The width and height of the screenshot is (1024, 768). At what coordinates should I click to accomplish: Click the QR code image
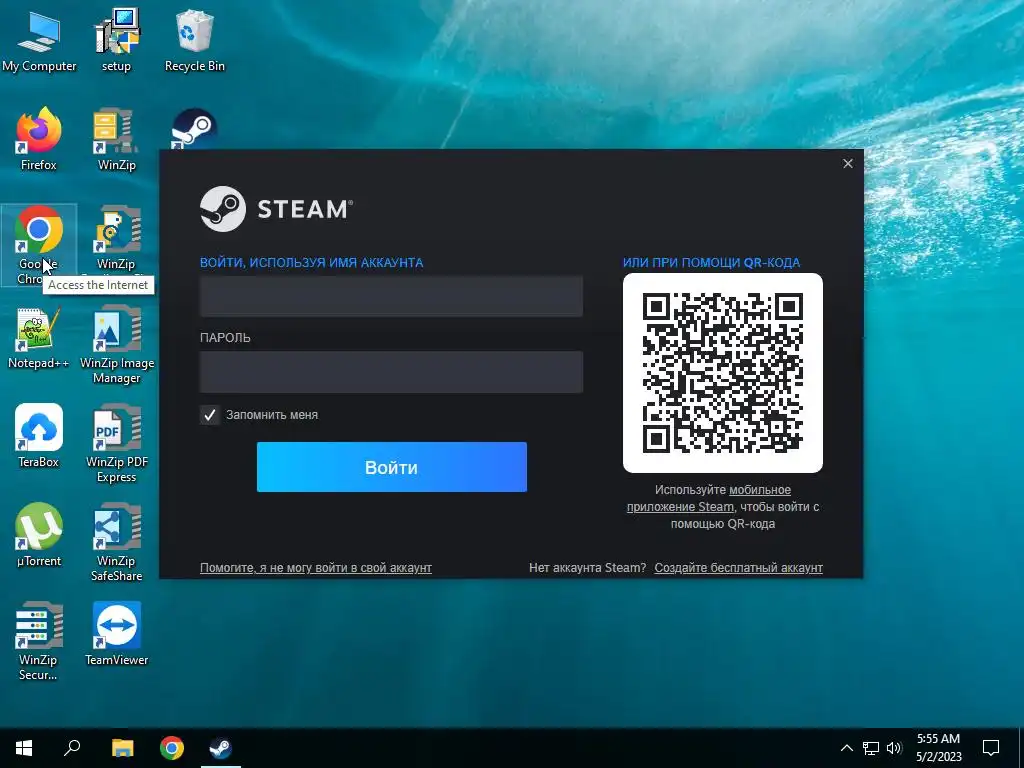click(x=723, y=373)
